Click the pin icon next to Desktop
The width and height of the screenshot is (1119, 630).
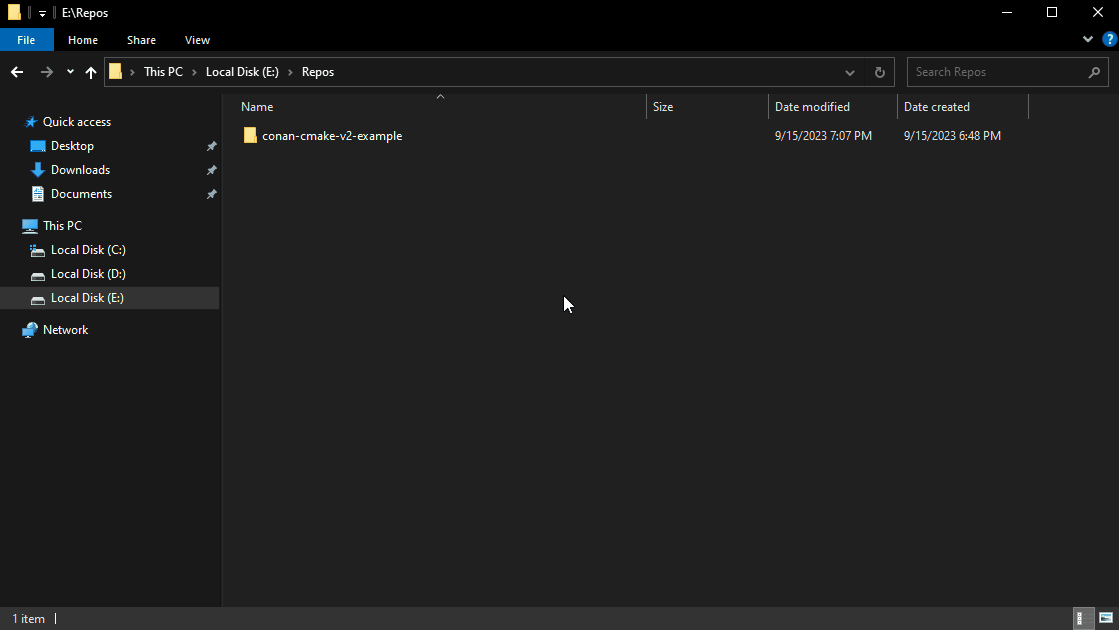(x=211, y=146)
